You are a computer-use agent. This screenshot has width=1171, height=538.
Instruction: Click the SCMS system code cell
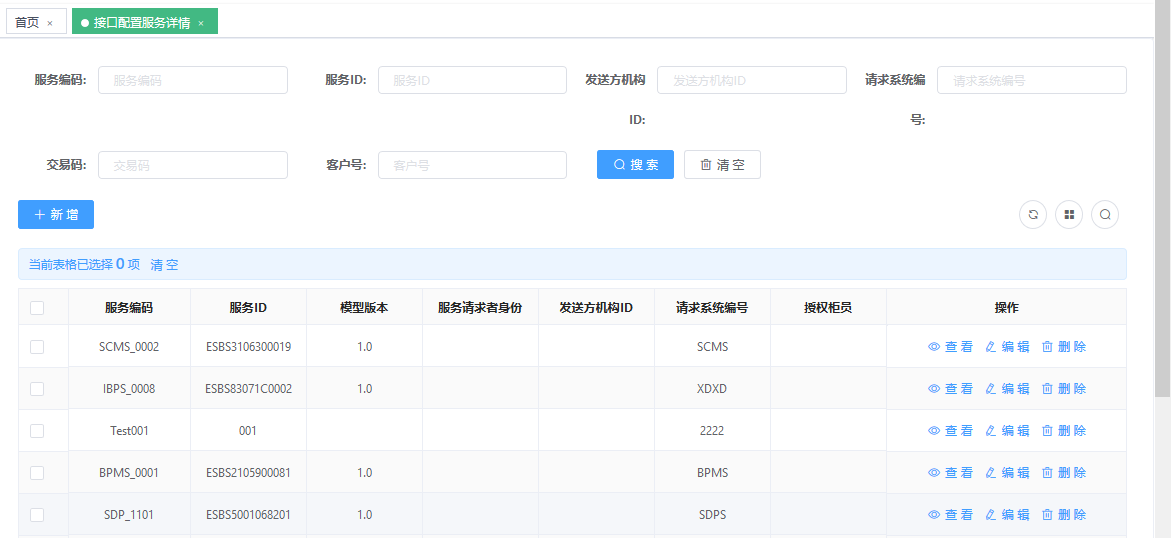[712, 347]
